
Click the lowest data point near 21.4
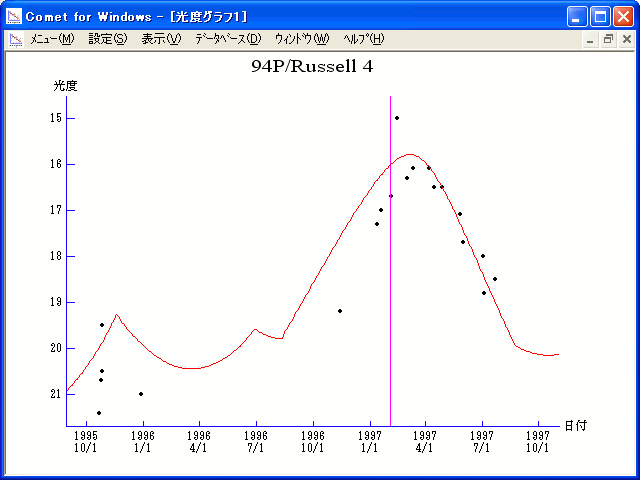pos(99,413)
